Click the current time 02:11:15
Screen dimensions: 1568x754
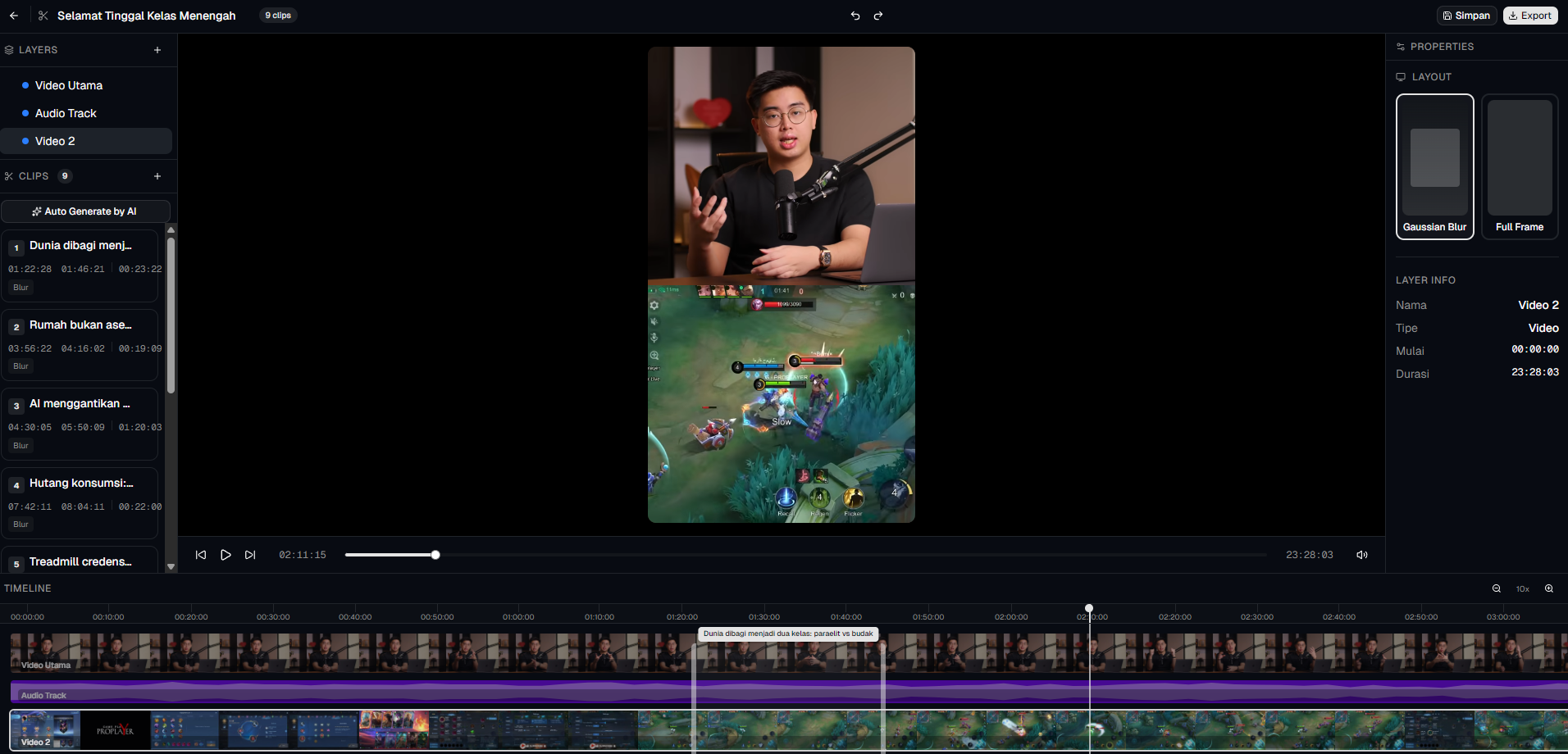303,555
